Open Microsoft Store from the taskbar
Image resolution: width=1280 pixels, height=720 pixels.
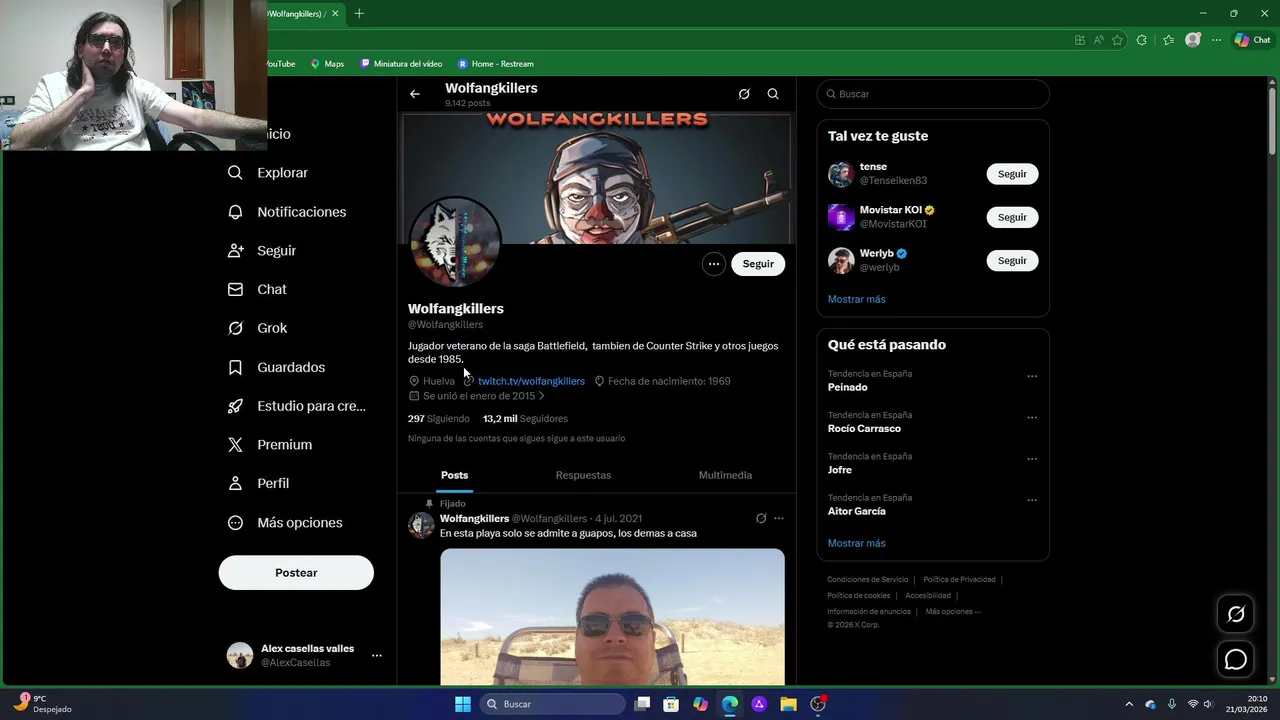(x=671, y=704)
